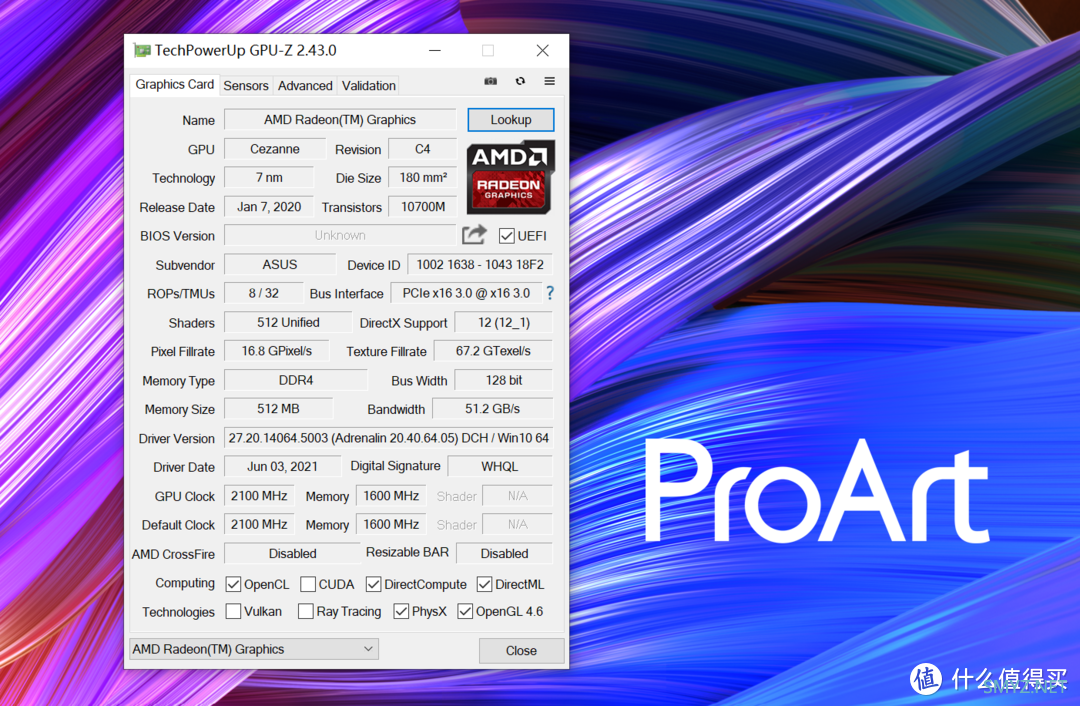Toggle the OpenCL checkbox
The height and width of the screenshot is (706, 1080).
(x=233, y=584)
